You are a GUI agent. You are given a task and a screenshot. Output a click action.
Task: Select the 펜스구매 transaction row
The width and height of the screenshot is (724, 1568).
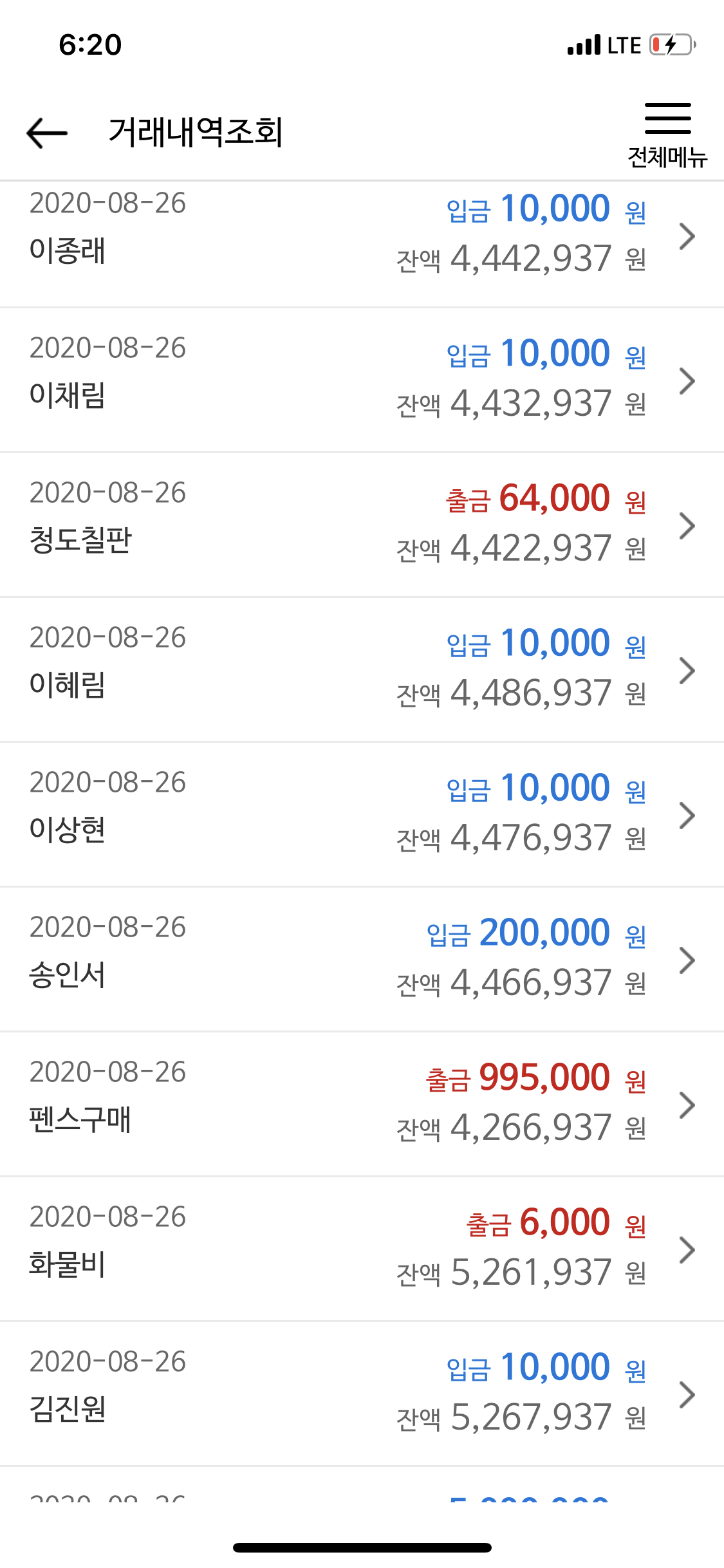click(362, 1105)
